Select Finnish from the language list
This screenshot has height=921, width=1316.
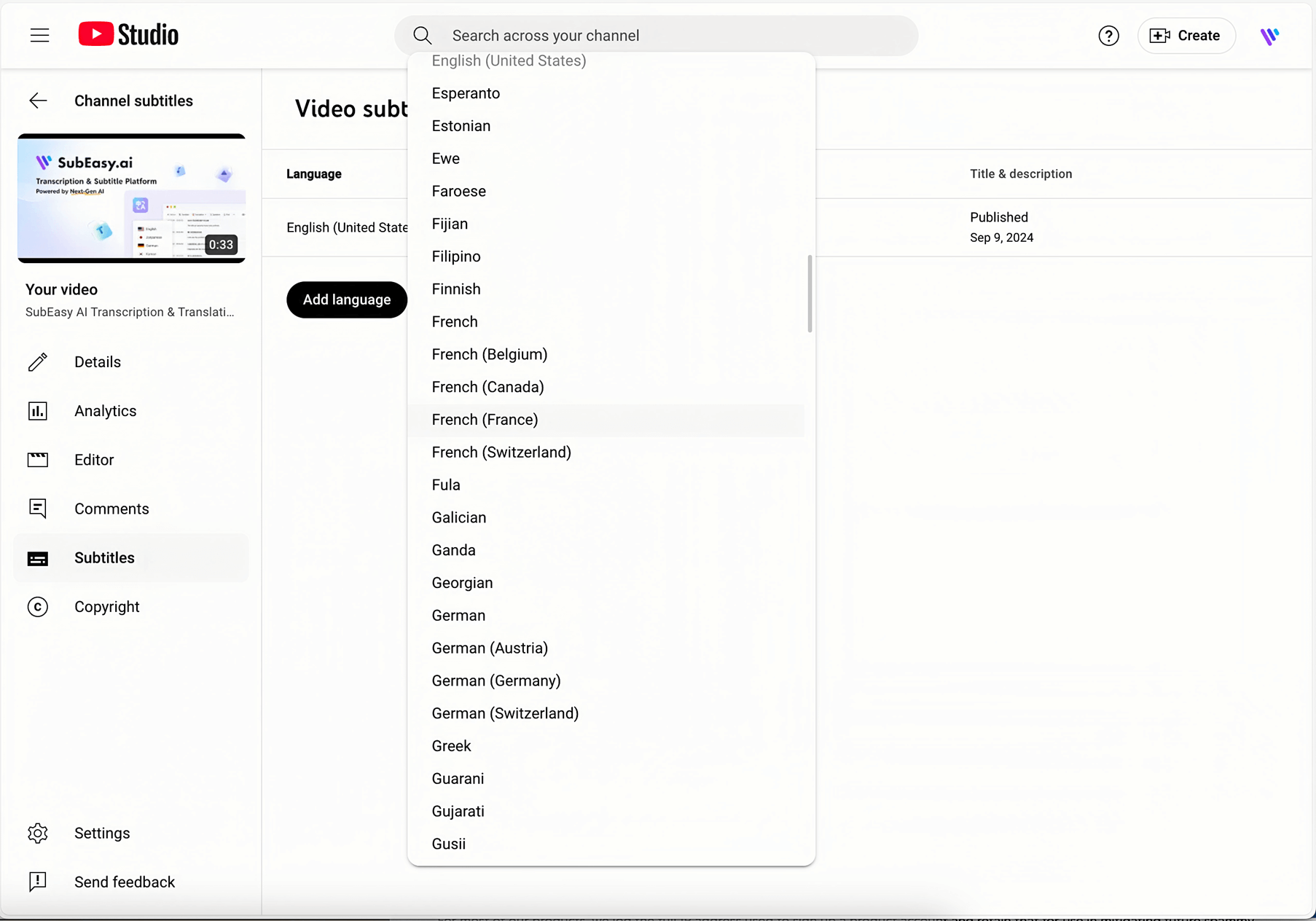[x=606, y=289]
